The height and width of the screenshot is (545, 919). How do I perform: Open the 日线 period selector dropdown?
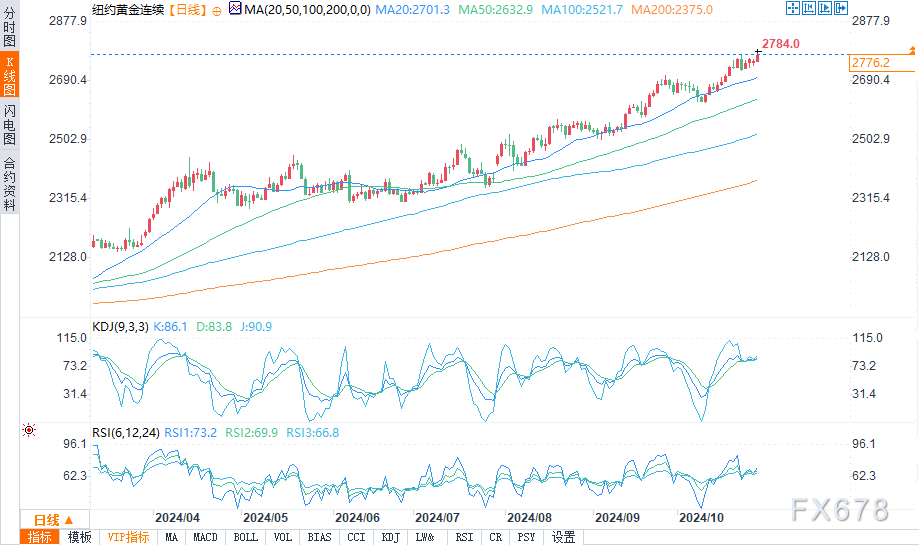click(x=54, y=520)
